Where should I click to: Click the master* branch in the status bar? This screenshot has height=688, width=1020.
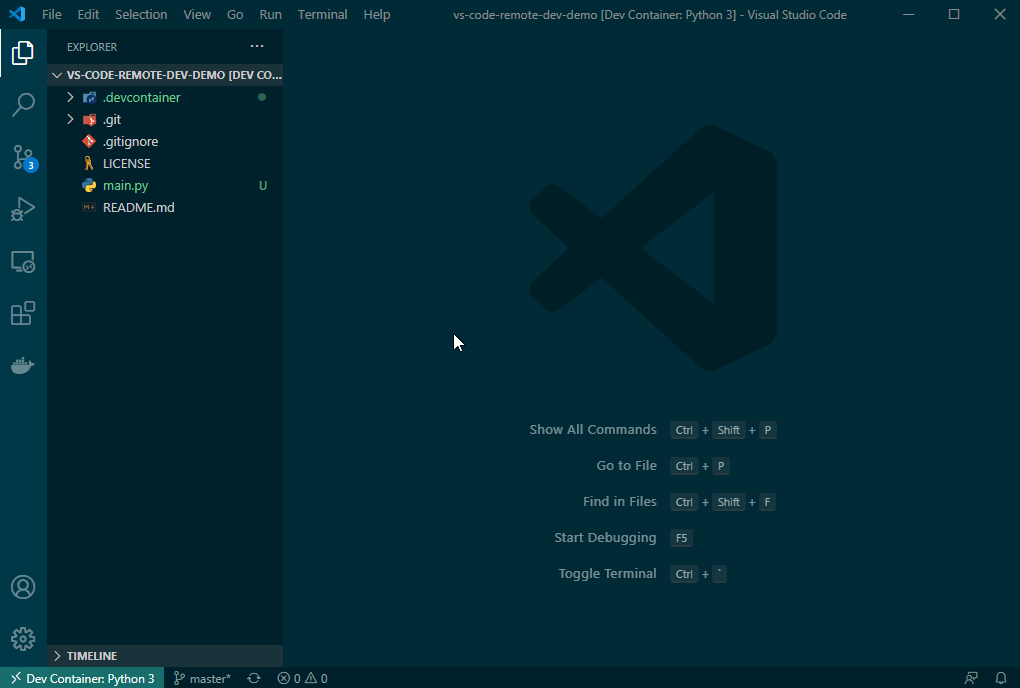click(202, 678)
